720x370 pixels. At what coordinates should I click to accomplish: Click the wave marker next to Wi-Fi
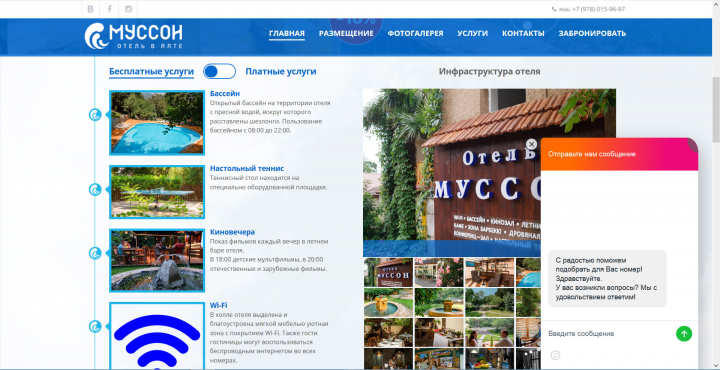(95, 326)
